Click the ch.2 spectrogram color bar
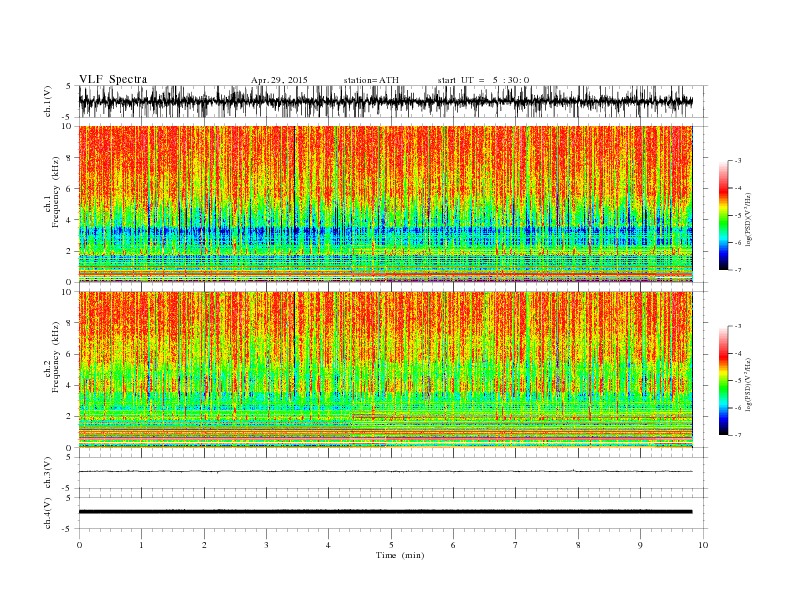The height and width of the screenshot is (612, 792). coord(723,380)
